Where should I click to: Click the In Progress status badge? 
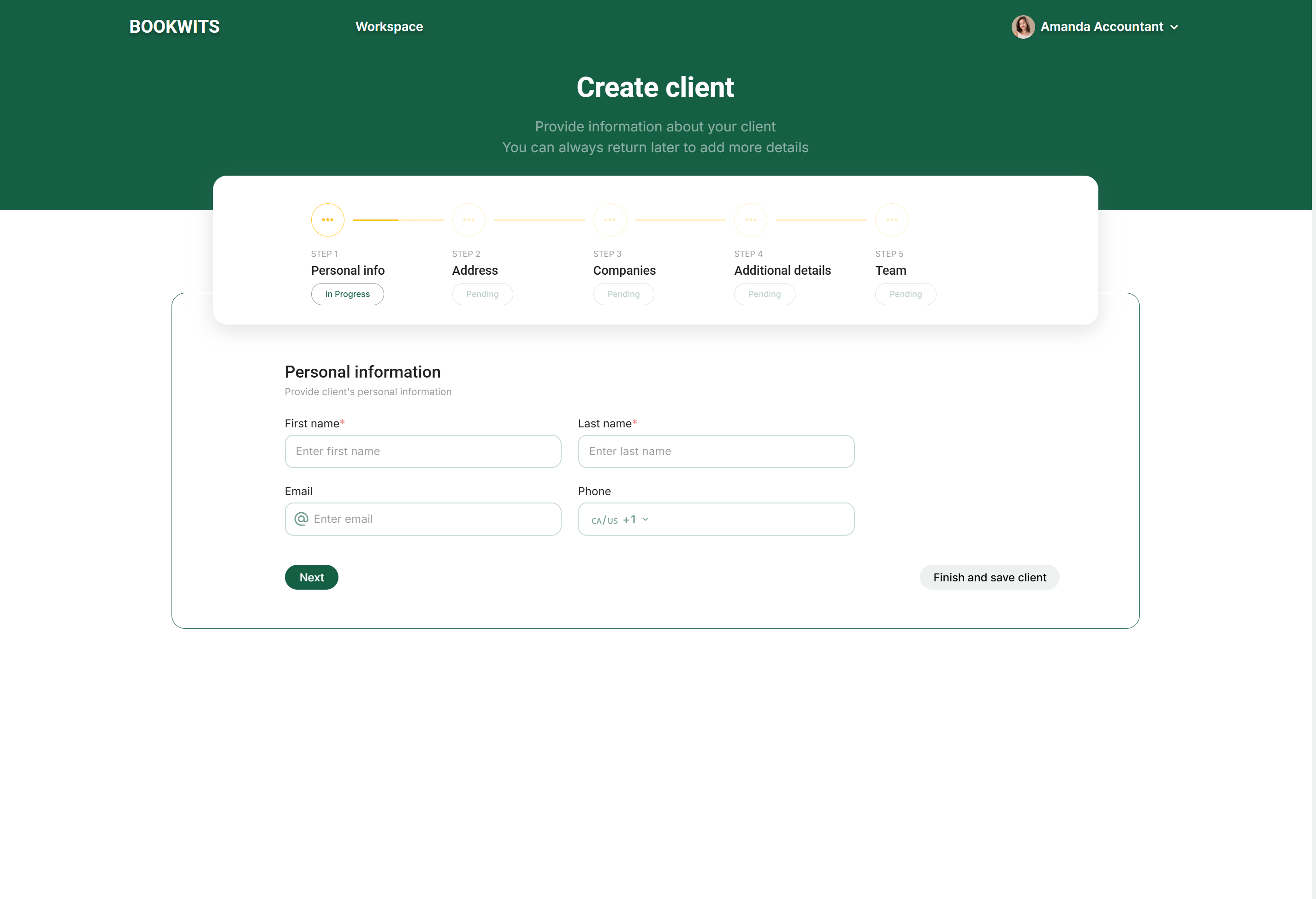(x=347, y=294)
